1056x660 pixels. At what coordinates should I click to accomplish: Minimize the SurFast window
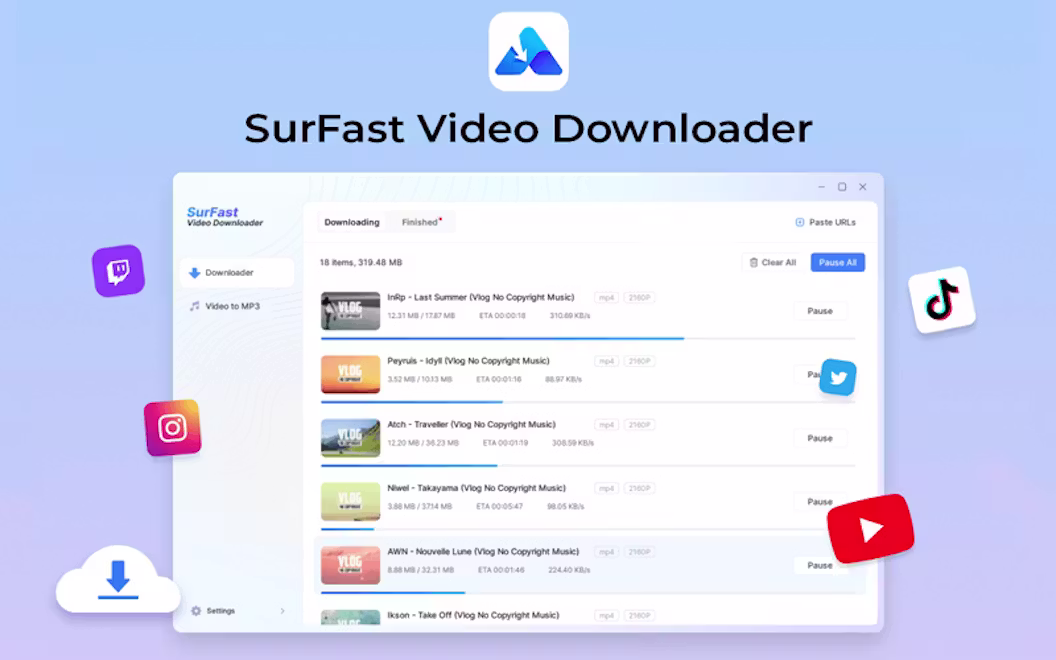(x=821, y=187)
